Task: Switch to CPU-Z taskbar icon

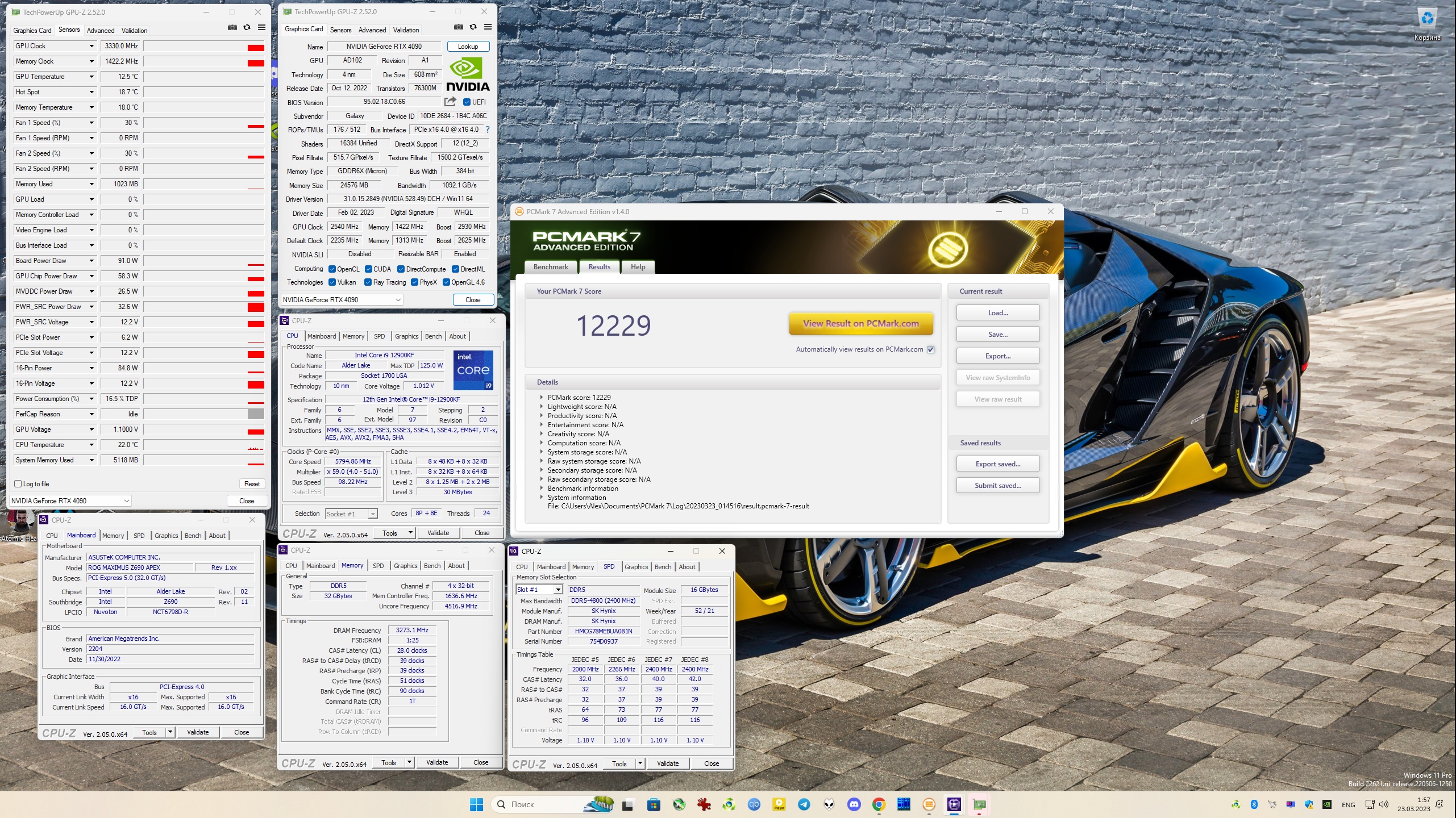Action: coord(954,804)
